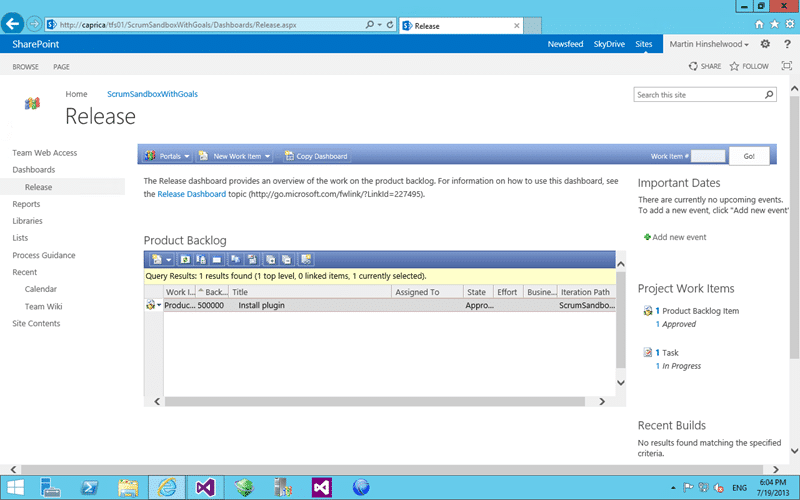Expand the New Work Item dropdown
The width and height of the screenshot is (800, 500).
click(x=267, y=157)
